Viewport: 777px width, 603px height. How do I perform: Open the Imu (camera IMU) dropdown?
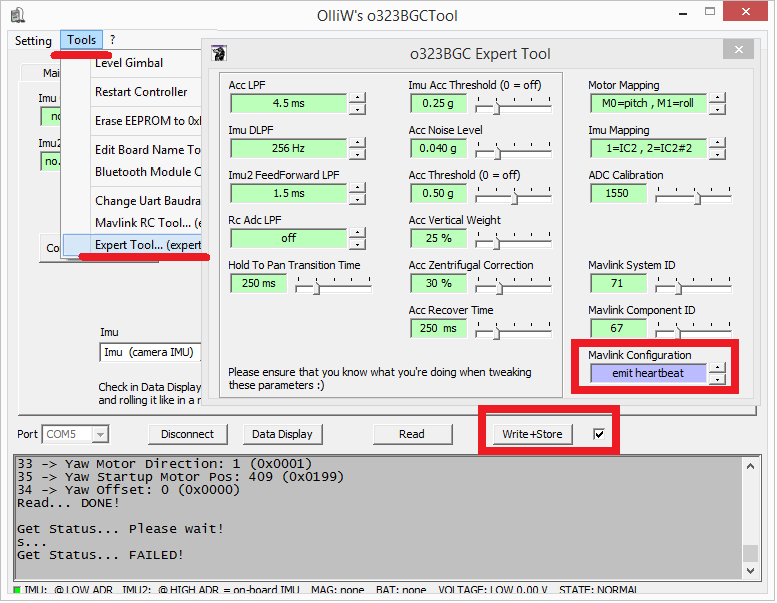150,352
